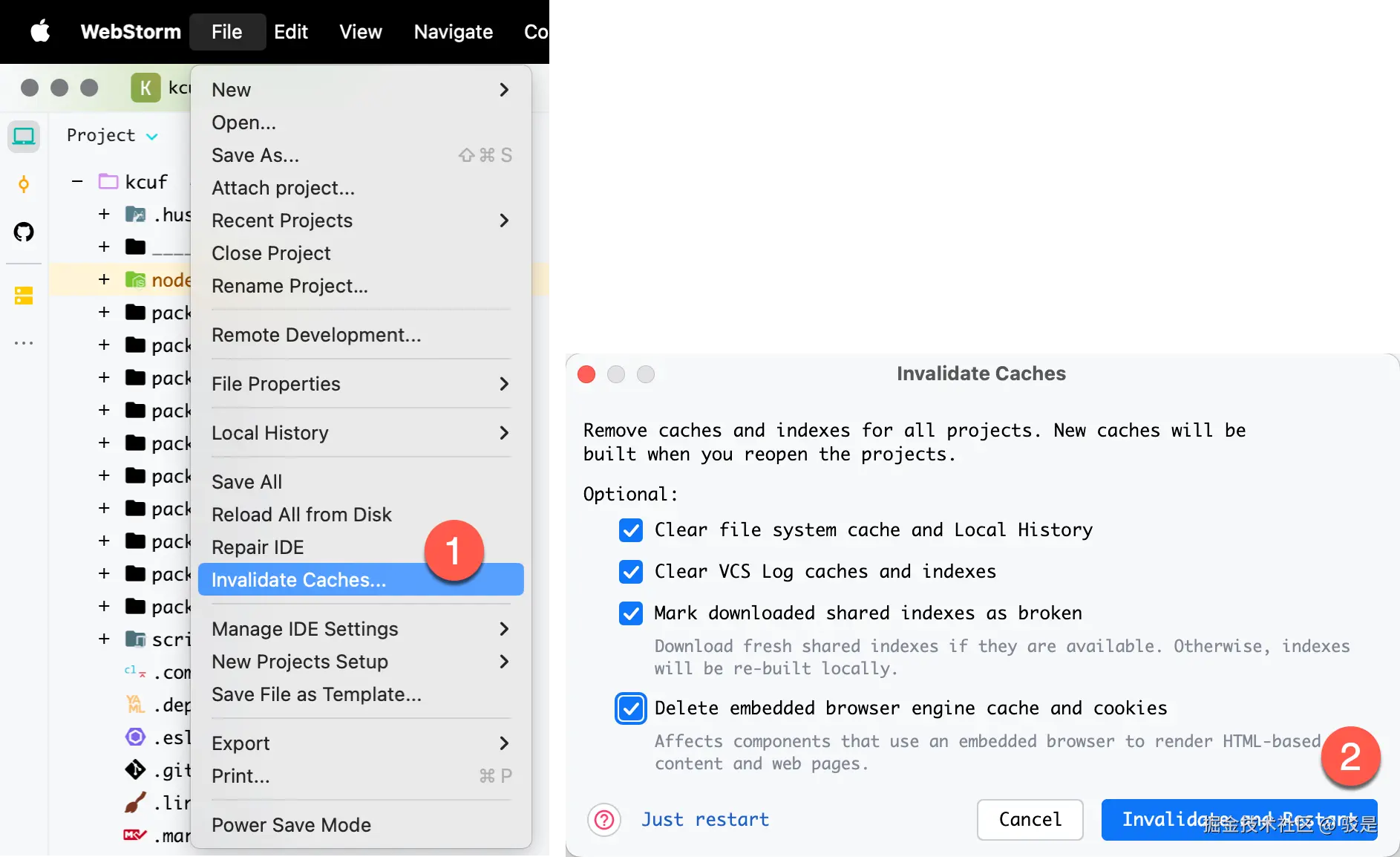Open the Apple menu

[x=40, y=31]
